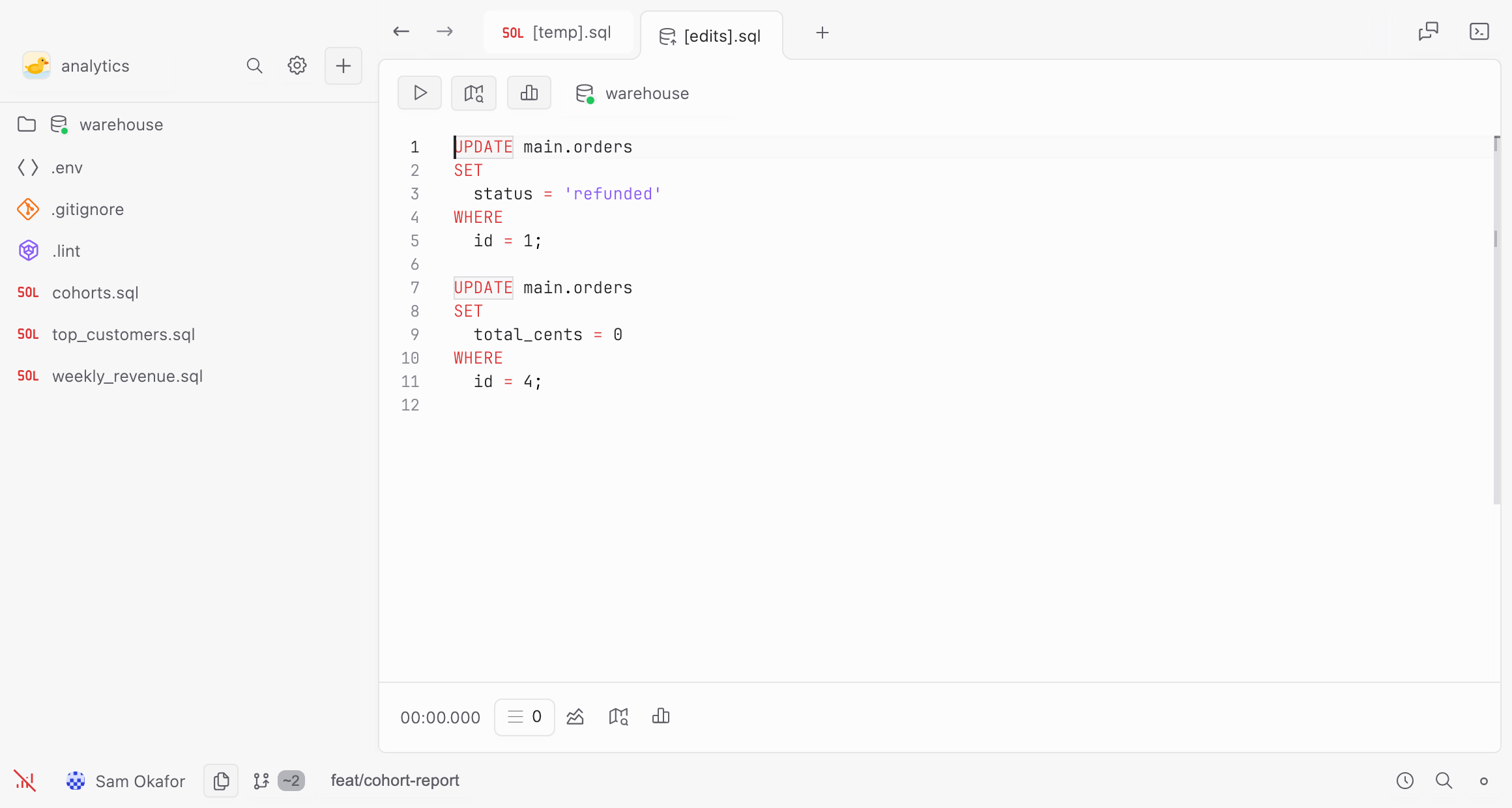Click the ~2 changes badge
The image size is (1512, 808).
(291, 781)
